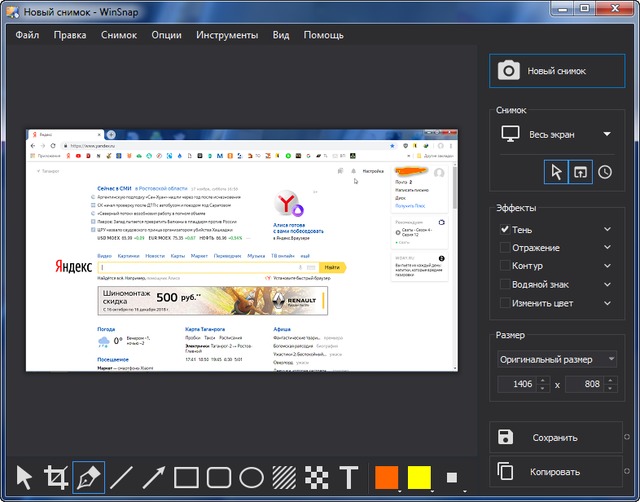Select the Arrow drawing tool
640x502 pixels.
(x=153, y=477)
